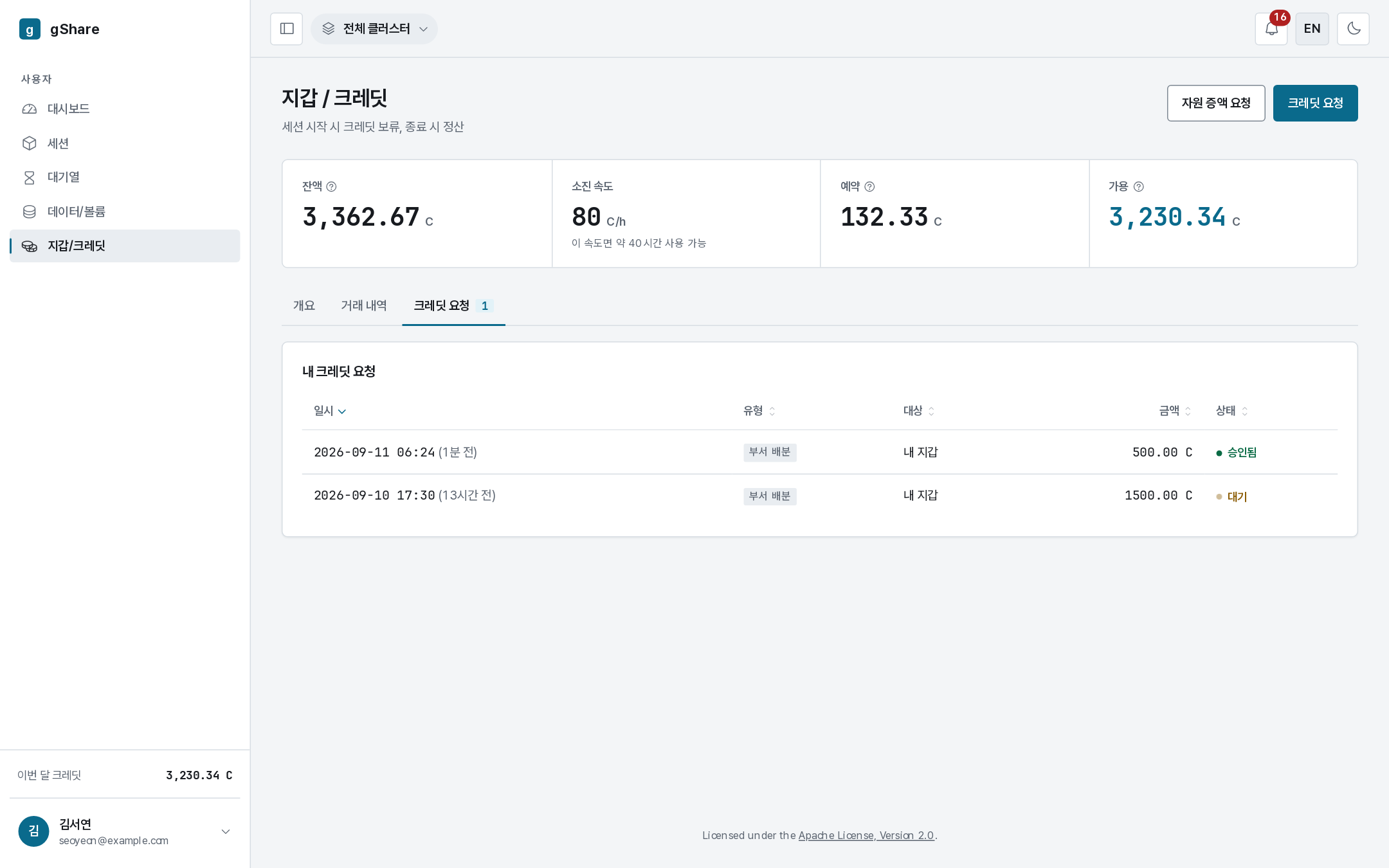
Task: Click 부서 배분 badge in the 1500.00 row
Action: point(770,496)
